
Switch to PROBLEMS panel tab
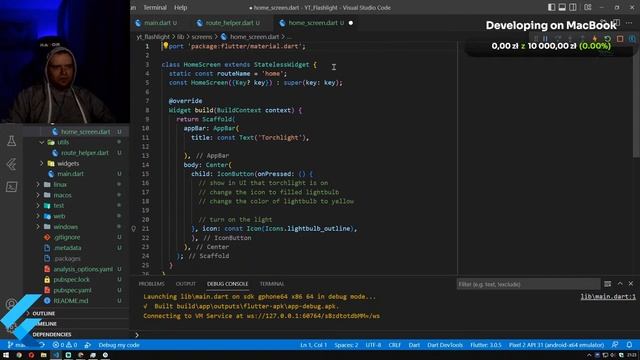[151, 284]
